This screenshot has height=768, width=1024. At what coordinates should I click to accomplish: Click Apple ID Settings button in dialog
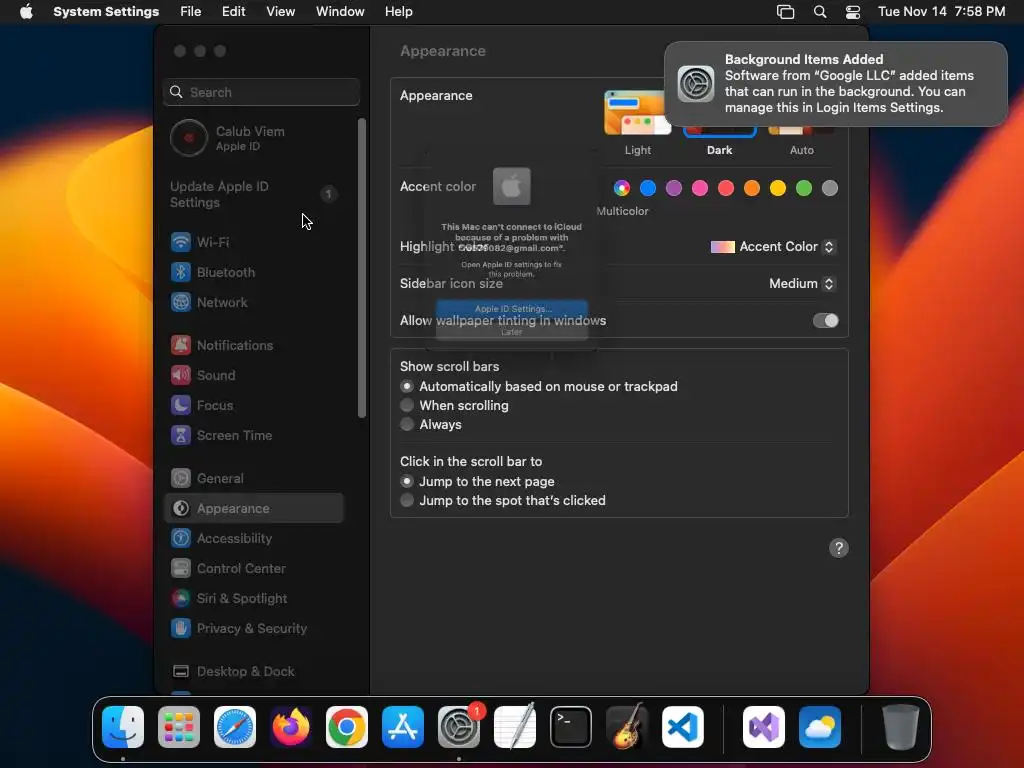512,308
